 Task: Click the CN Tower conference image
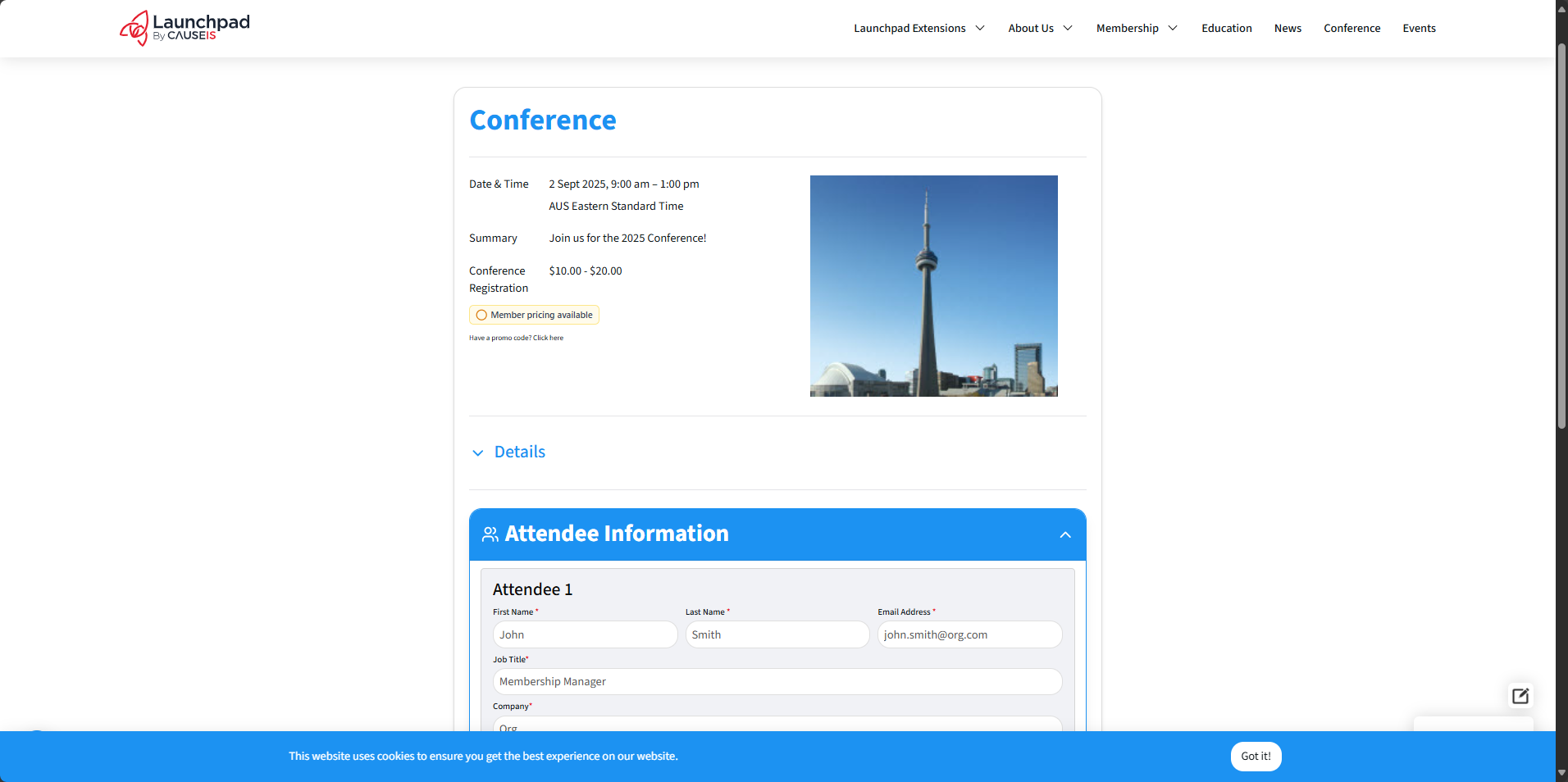point(933,286)
